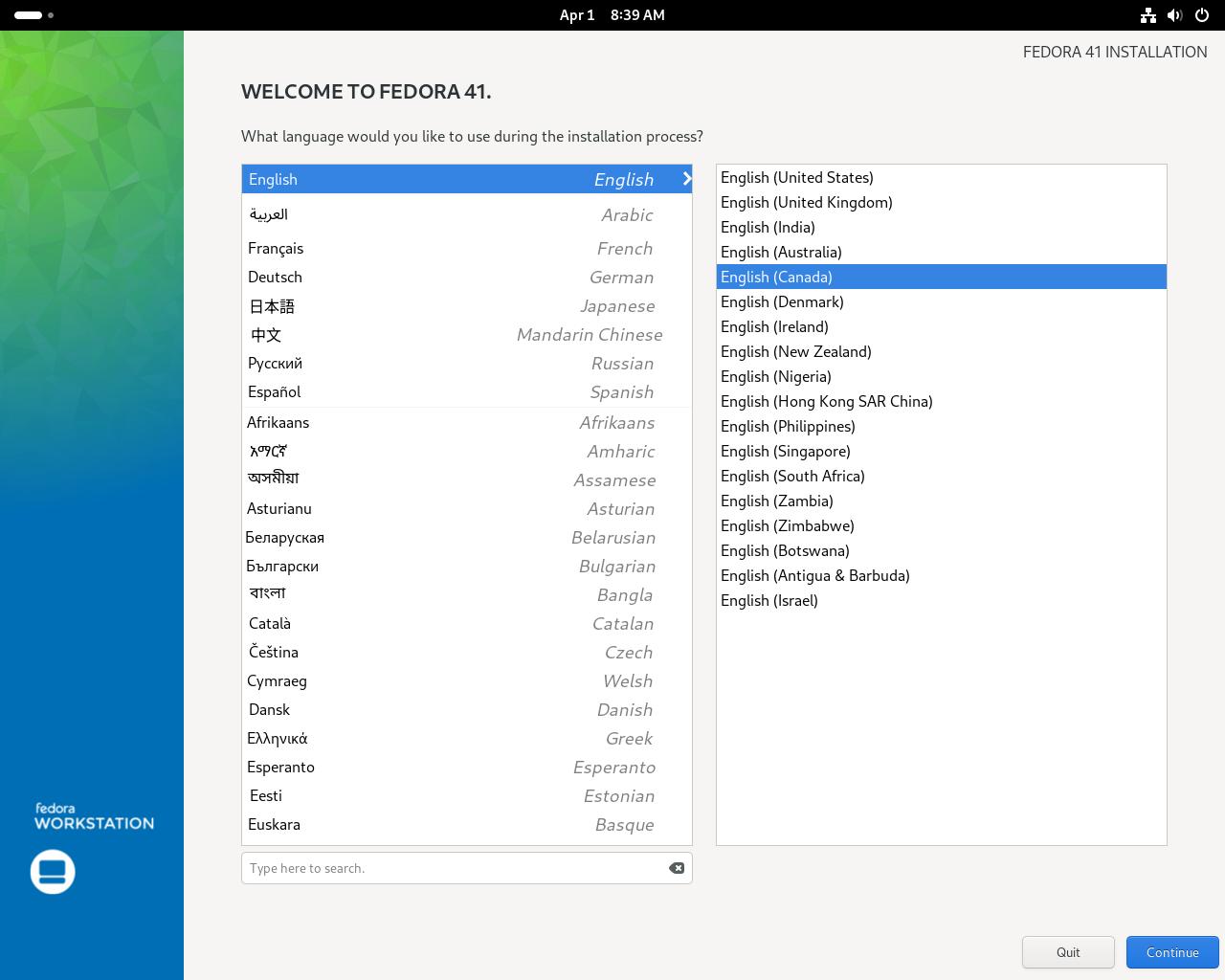
Task: Open the power icon in top bar
Action: tap(1202, 15)
